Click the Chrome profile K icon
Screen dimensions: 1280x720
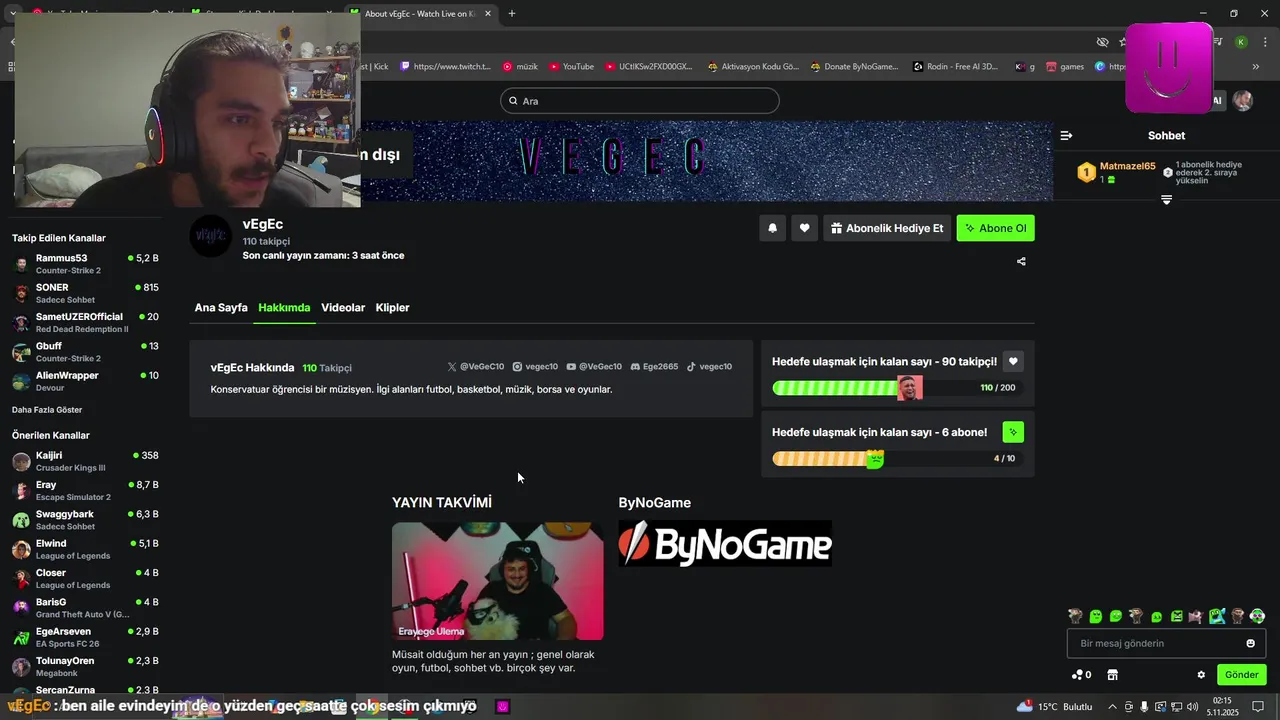click(x=1241, y=42)
